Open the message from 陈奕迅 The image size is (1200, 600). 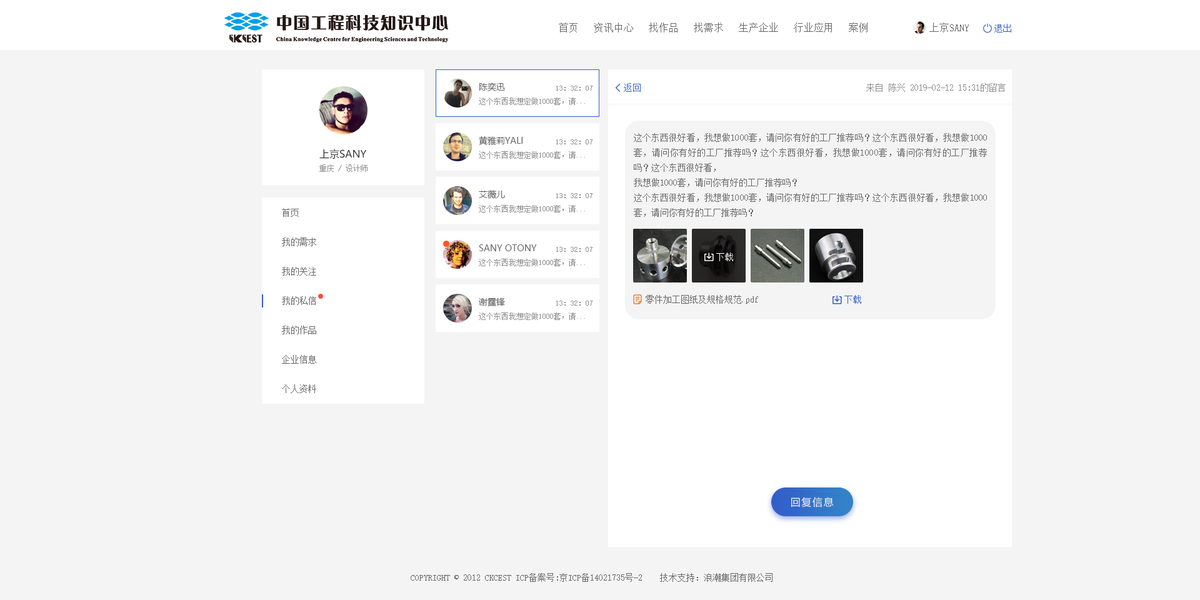[518, 93]
